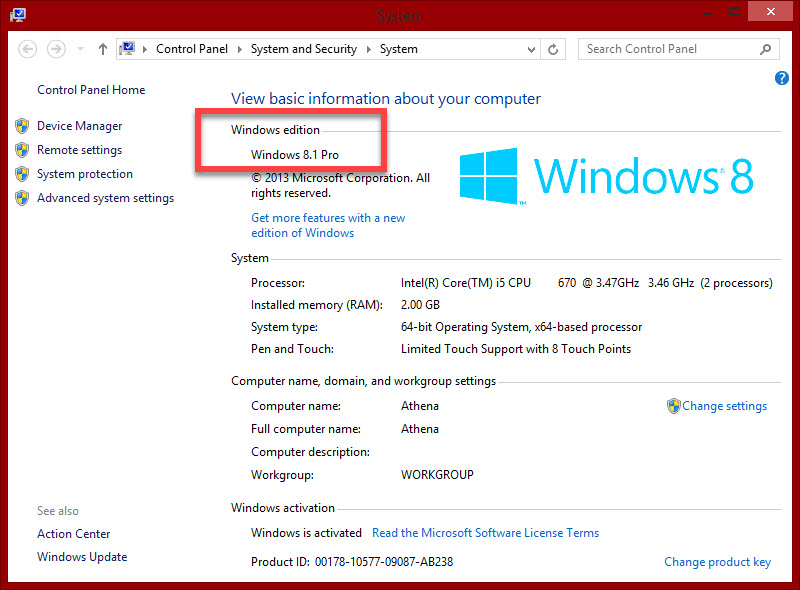Read the Microsoft Software License Terms
The width and height of the screenshot is (800, 590).
click(x=485, y=533)
